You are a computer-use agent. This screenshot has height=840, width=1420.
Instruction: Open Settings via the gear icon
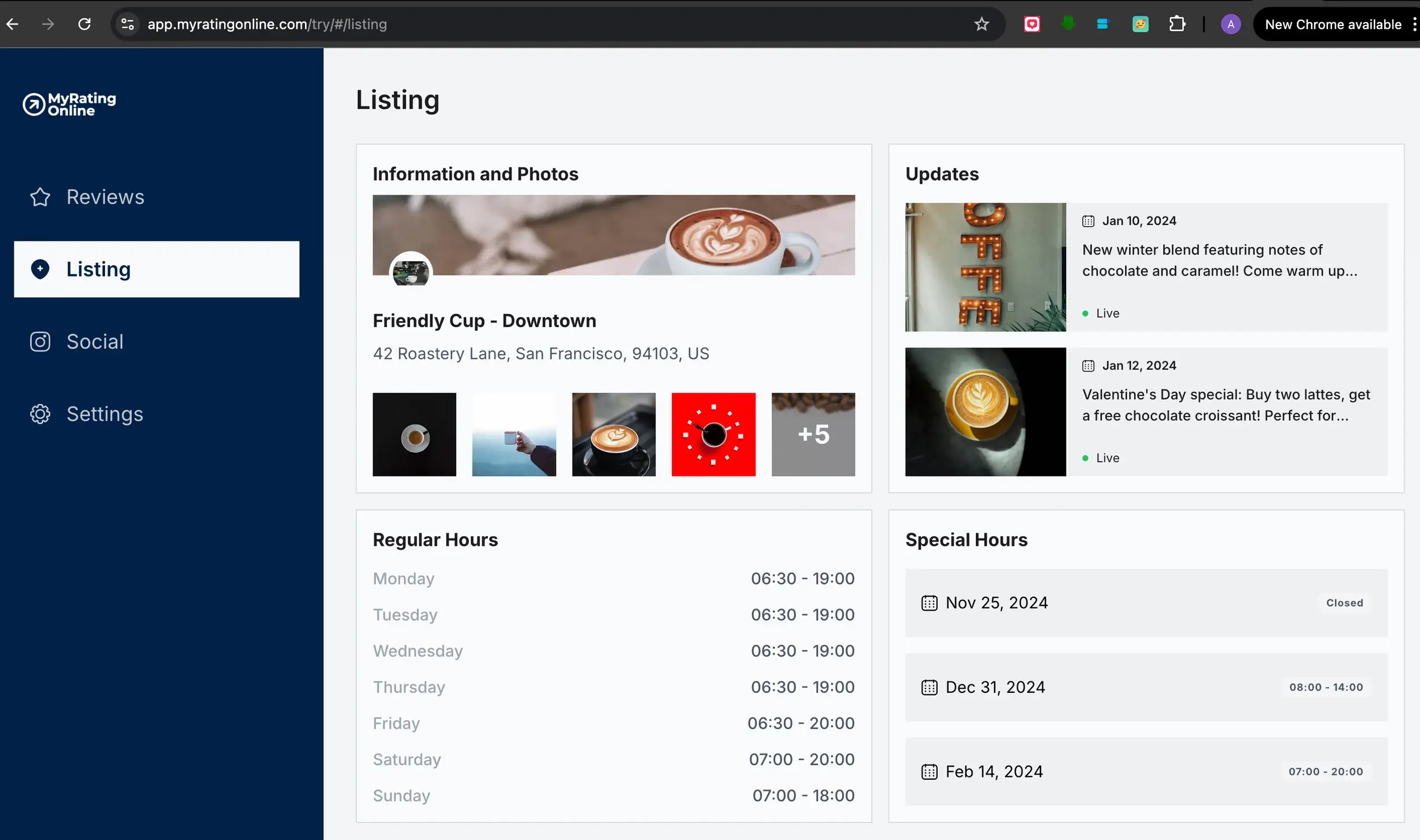click(40, 414)
